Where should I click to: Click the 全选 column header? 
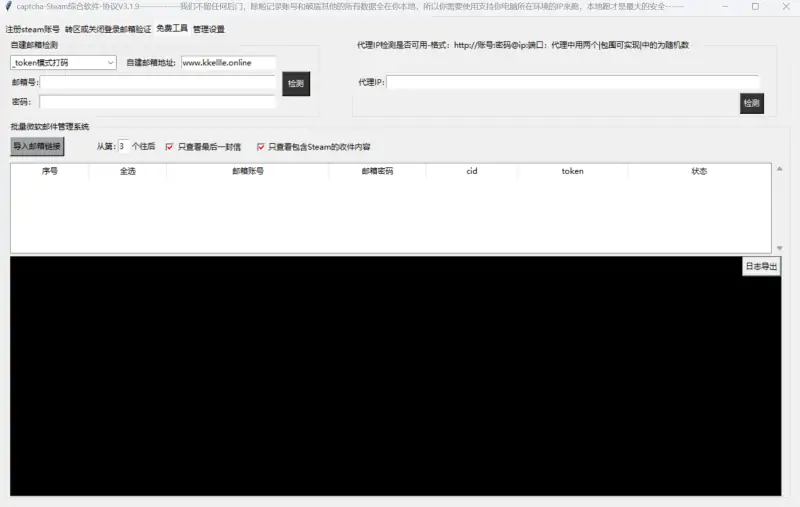pos(128,171)
